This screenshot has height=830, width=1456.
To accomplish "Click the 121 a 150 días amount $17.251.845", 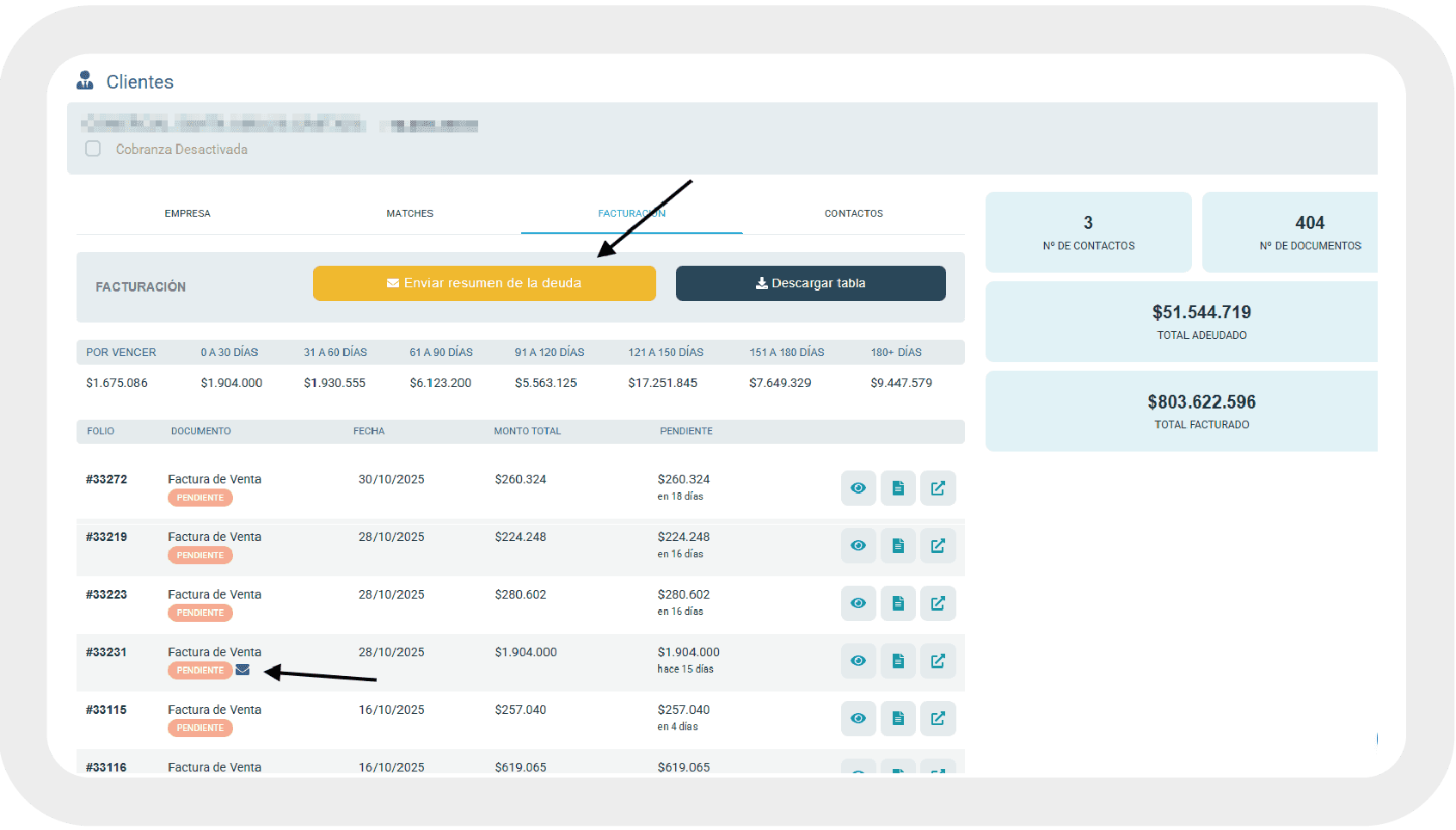I will (x=663, y=383).
